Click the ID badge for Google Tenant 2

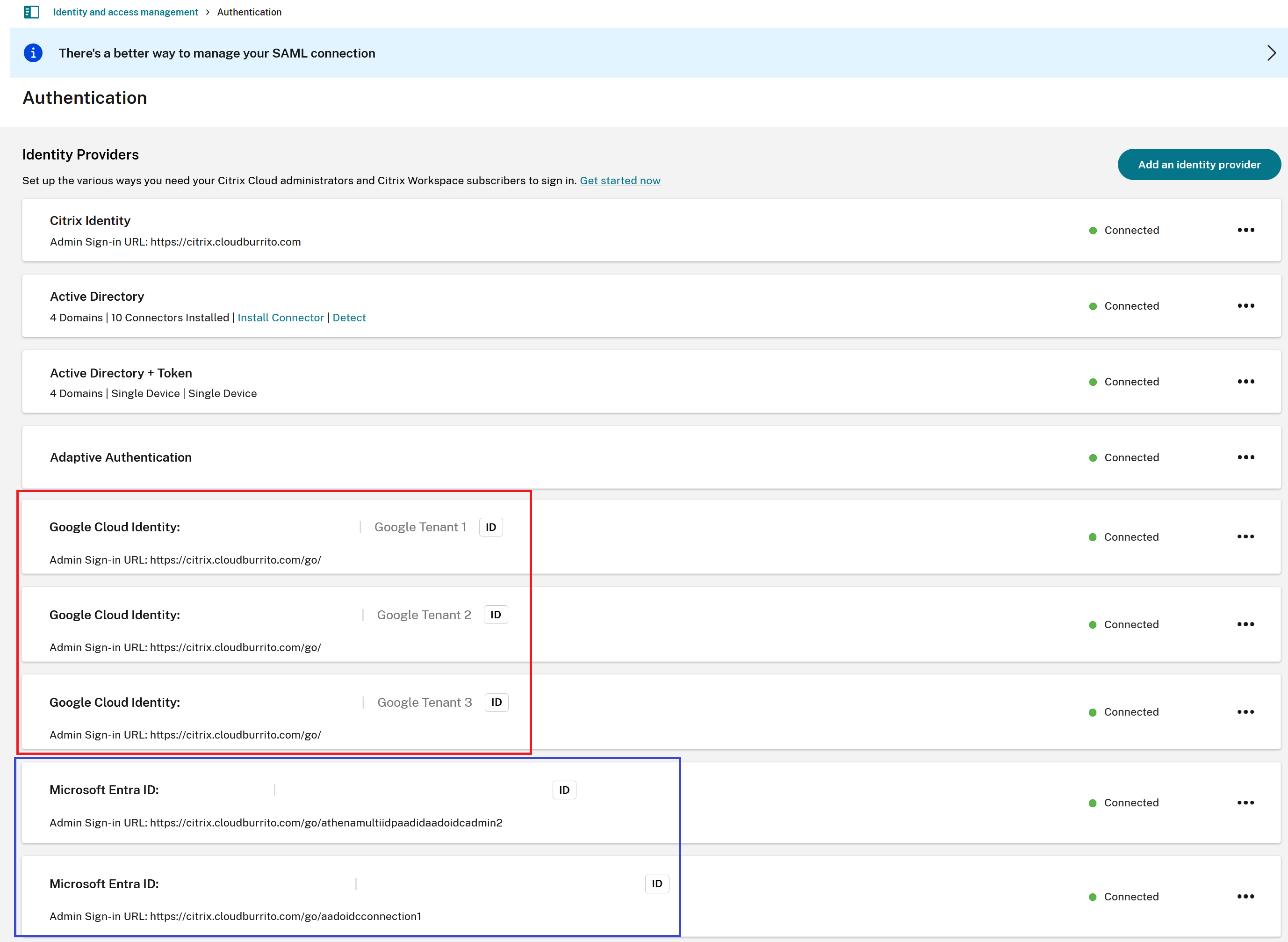tap(496, 615)
